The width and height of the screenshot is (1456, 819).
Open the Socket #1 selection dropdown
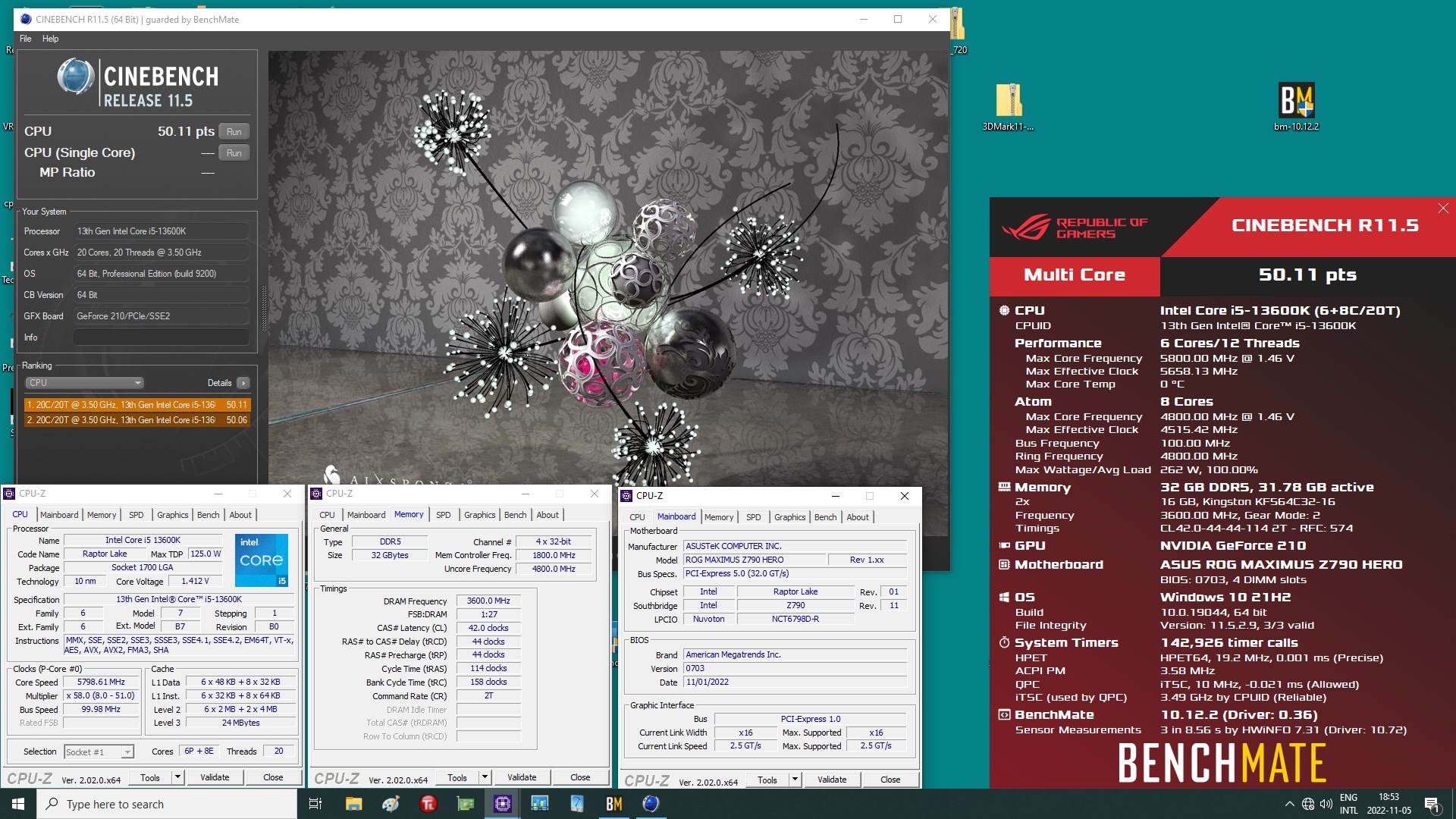[99, 752]
